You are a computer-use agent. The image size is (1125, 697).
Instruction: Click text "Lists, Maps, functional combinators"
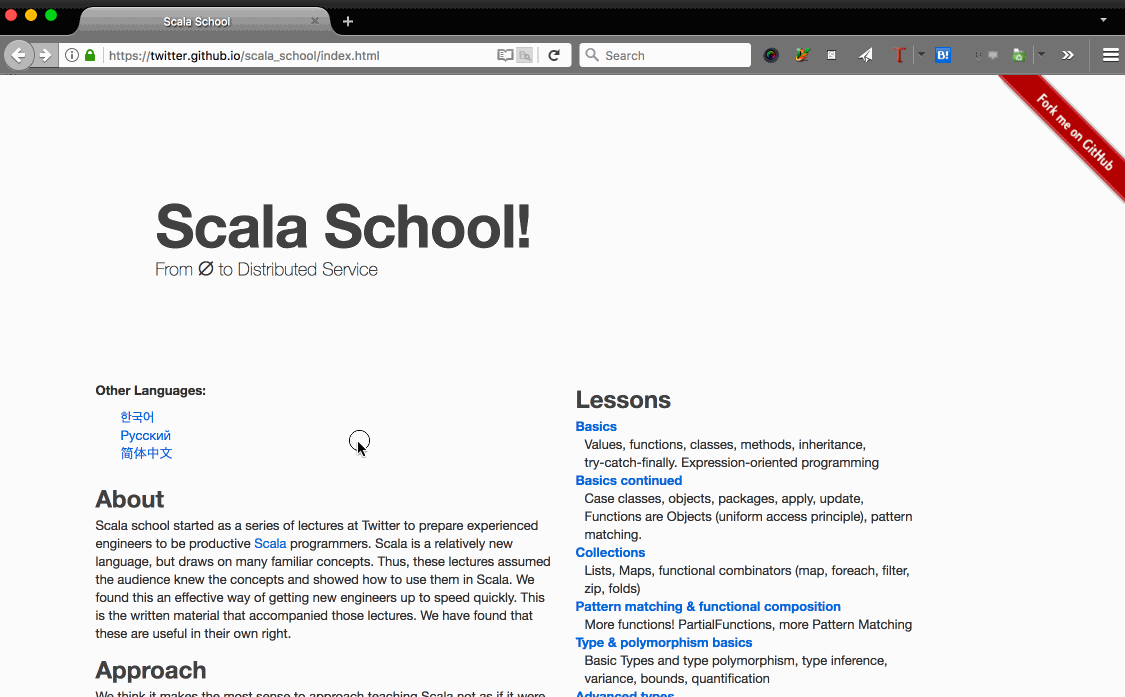coord(687,571)
